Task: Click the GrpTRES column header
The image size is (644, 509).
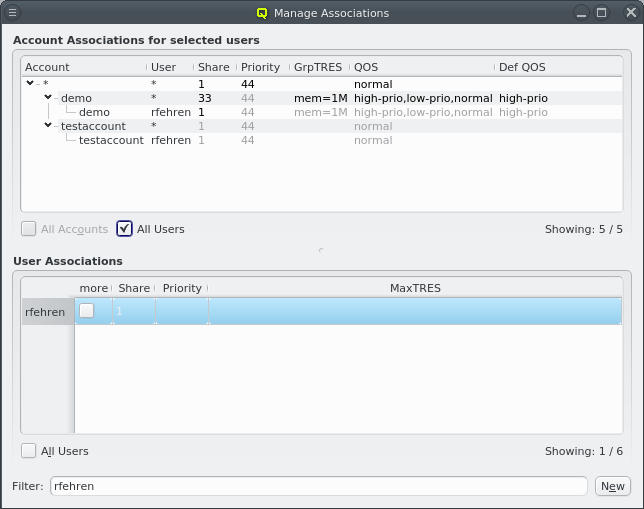Action: [x=320, y=67]
